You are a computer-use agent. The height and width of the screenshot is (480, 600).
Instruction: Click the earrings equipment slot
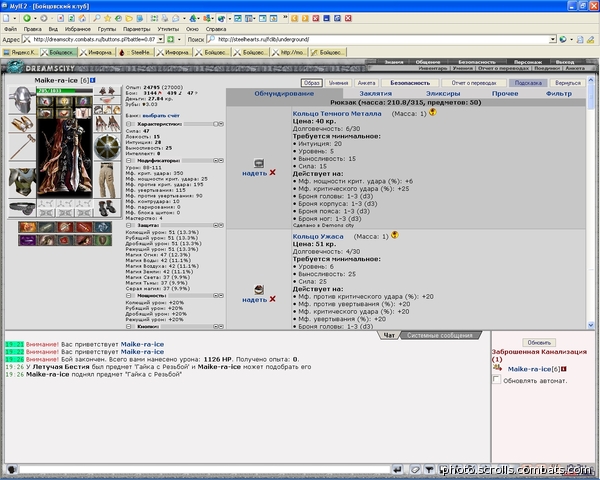coord(107,91)
